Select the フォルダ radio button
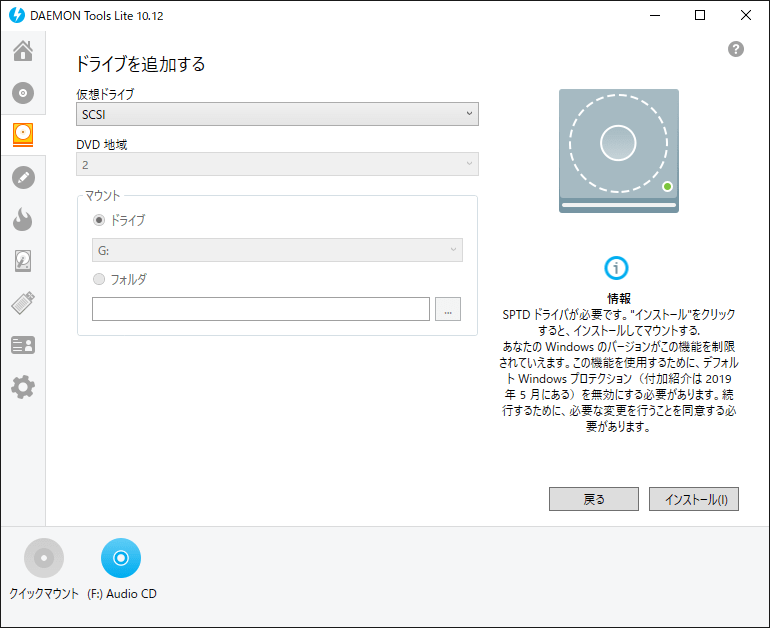 [99, 279]
